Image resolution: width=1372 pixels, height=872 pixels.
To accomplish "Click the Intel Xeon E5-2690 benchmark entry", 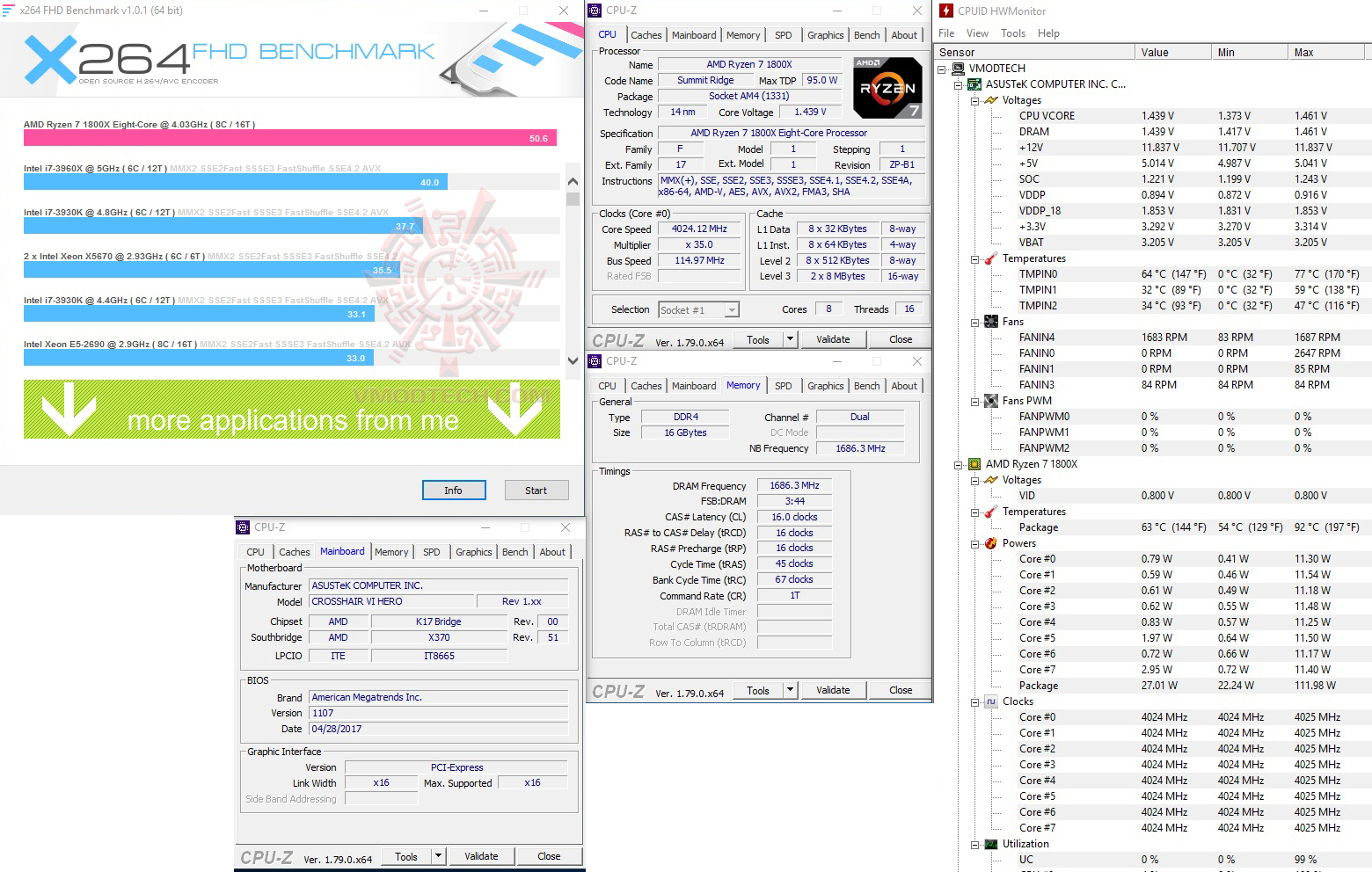I will click(x=292, y=352).
